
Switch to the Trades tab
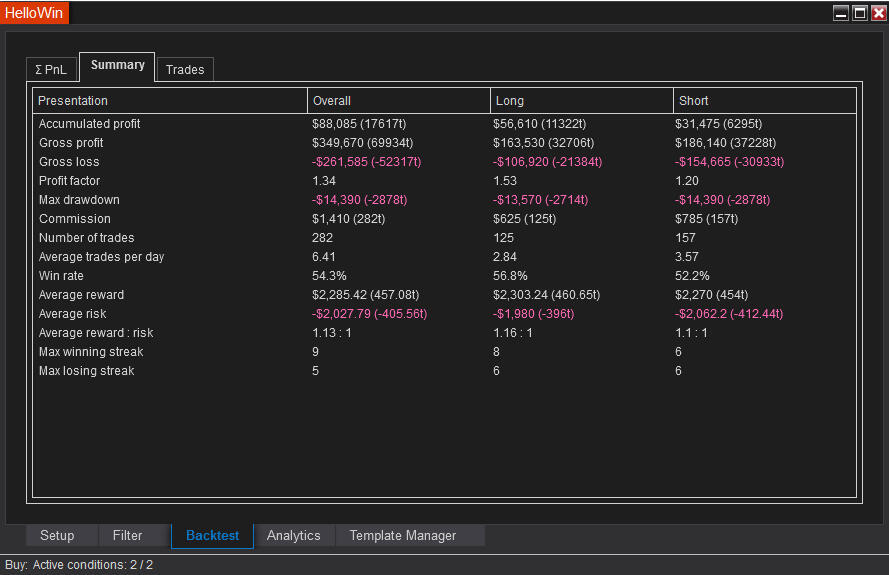(185, 69)
